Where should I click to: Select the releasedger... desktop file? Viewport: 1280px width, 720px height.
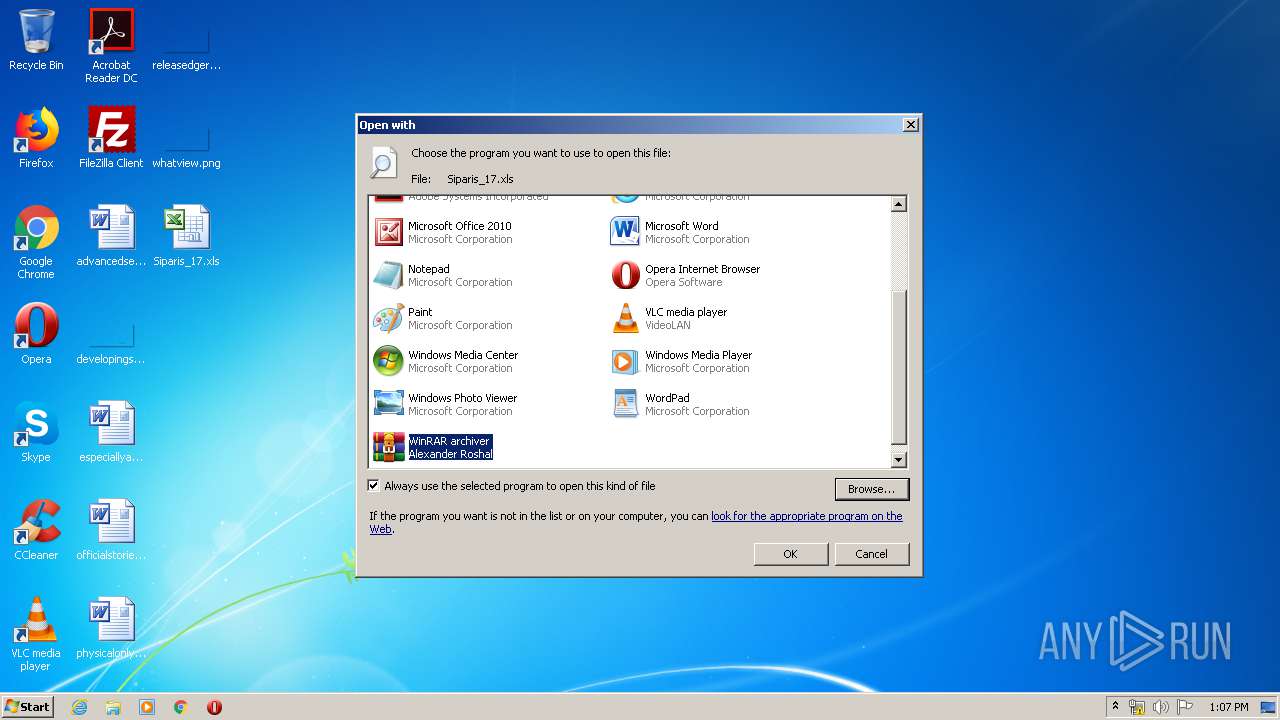186,40
